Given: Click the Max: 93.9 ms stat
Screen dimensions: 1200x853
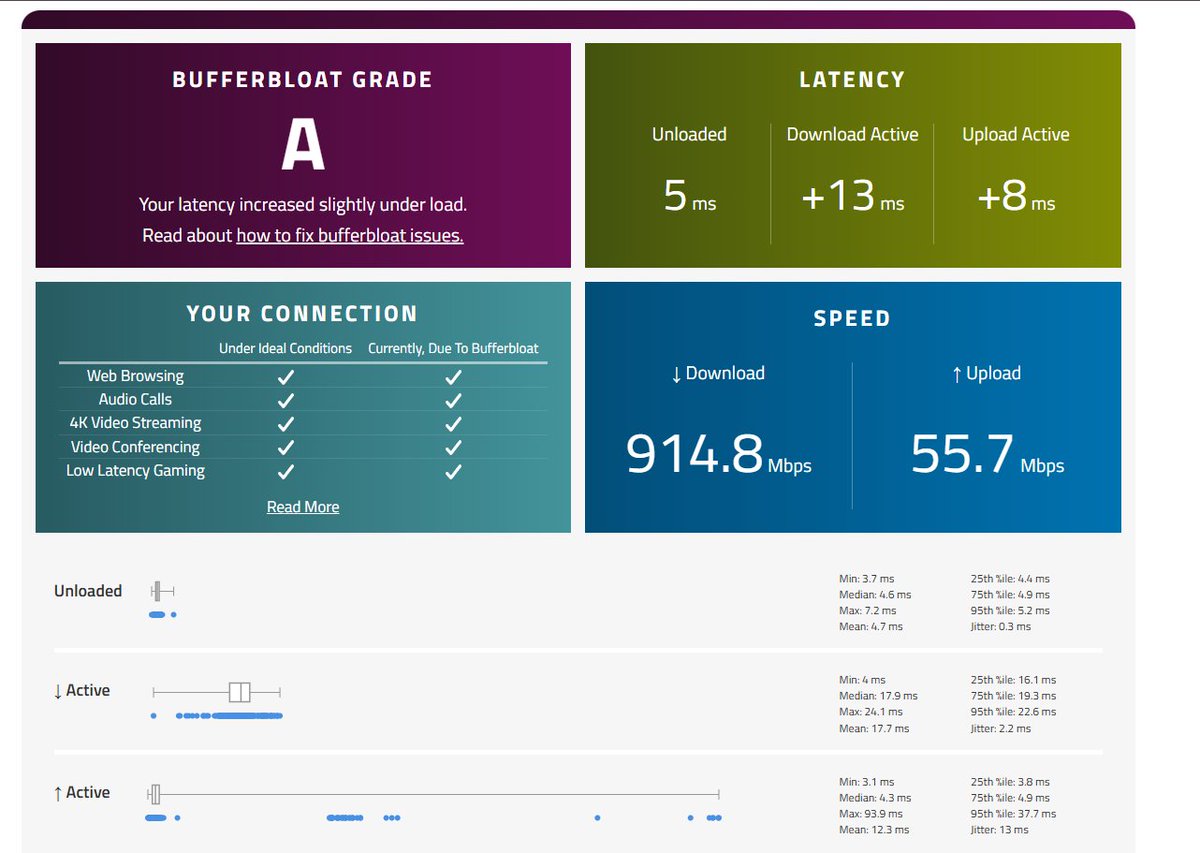Looking at the screenshot, I should [x=871, y=814].
